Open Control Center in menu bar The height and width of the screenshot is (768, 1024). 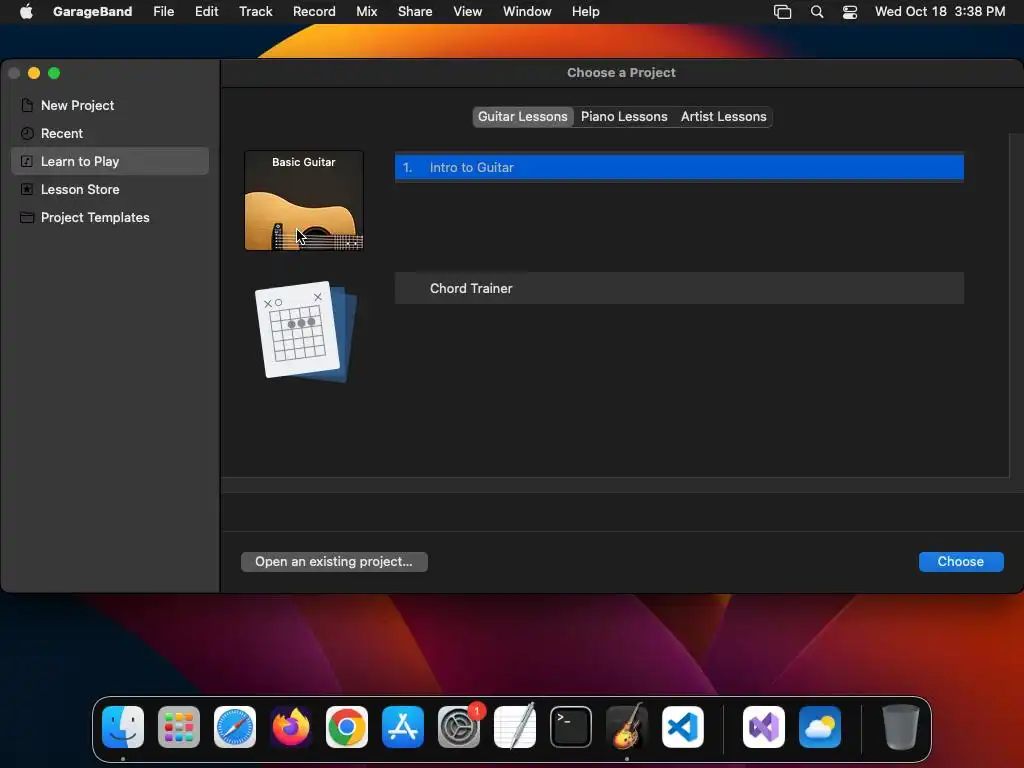(x=850, y=12)
